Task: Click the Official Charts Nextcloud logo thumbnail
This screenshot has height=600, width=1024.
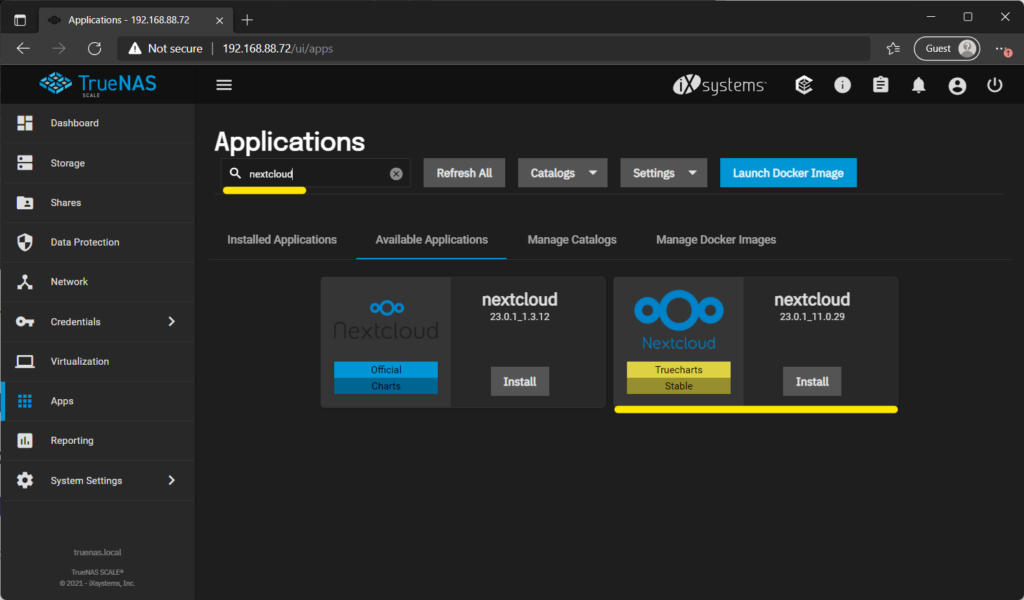Action: (x=386, y=320)
